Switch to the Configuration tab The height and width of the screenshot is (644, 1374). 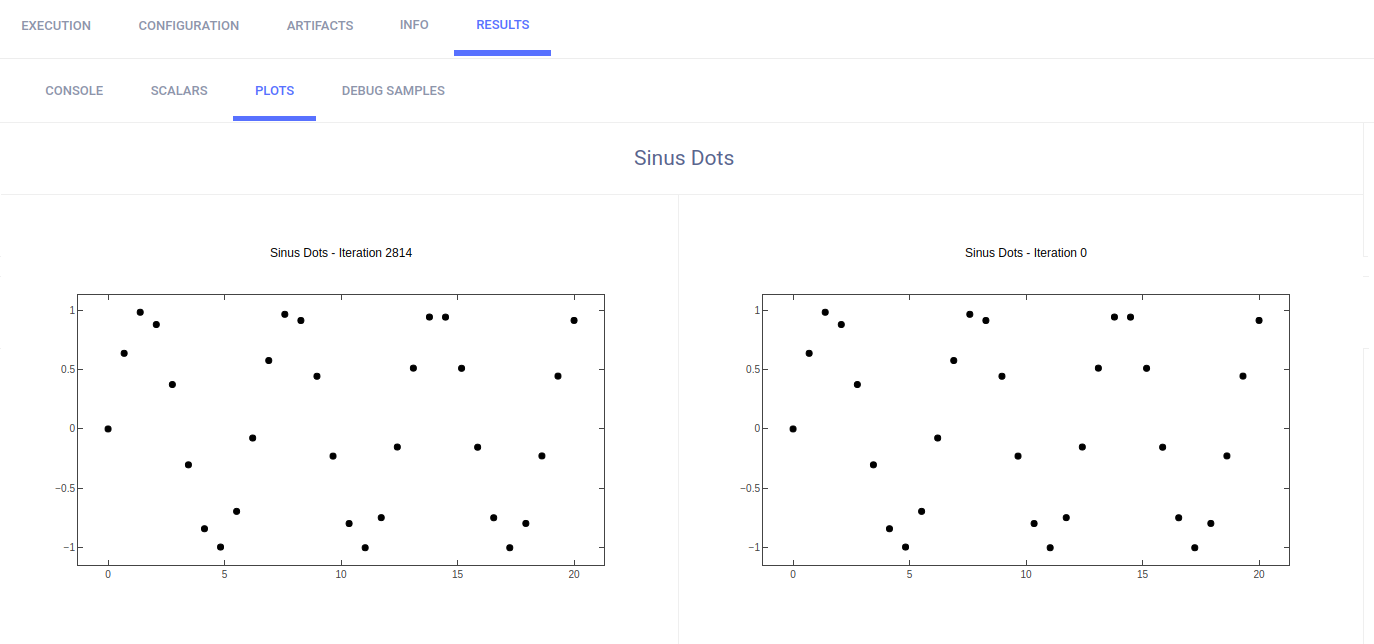pos(189,26)
